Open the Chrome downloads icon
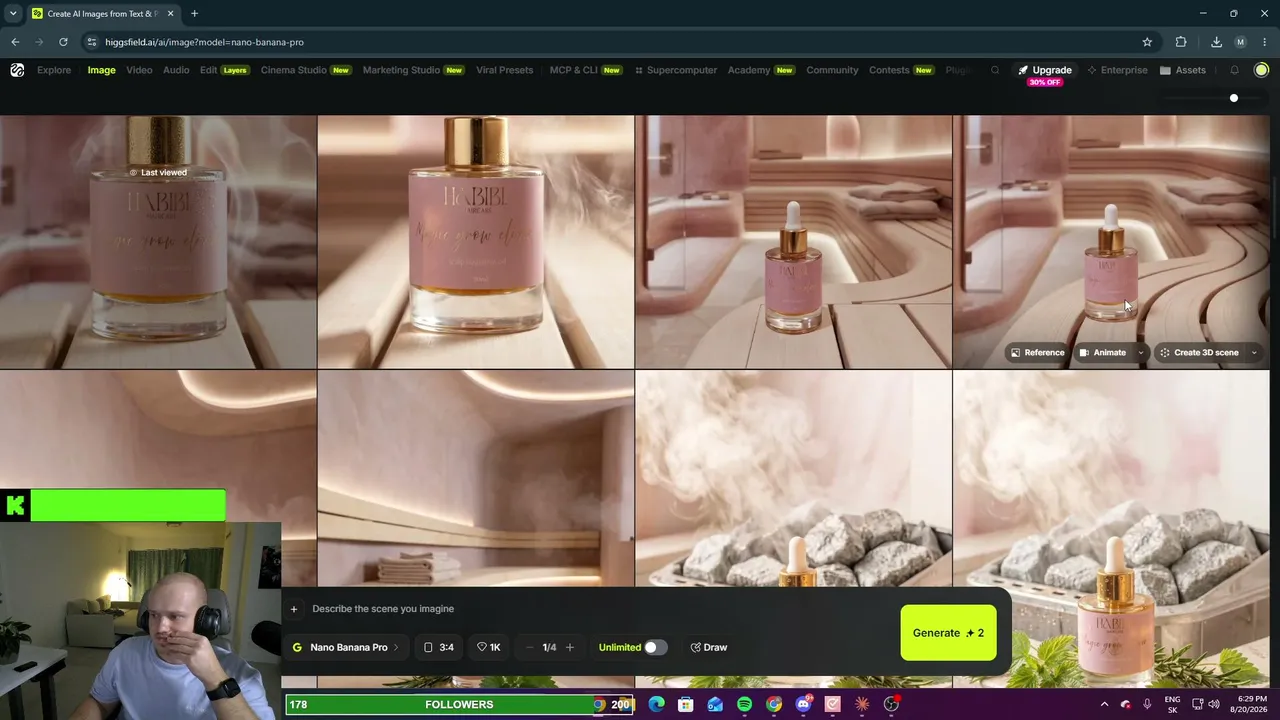This screenshot has height=720, width=1280. coord(1216,42)
